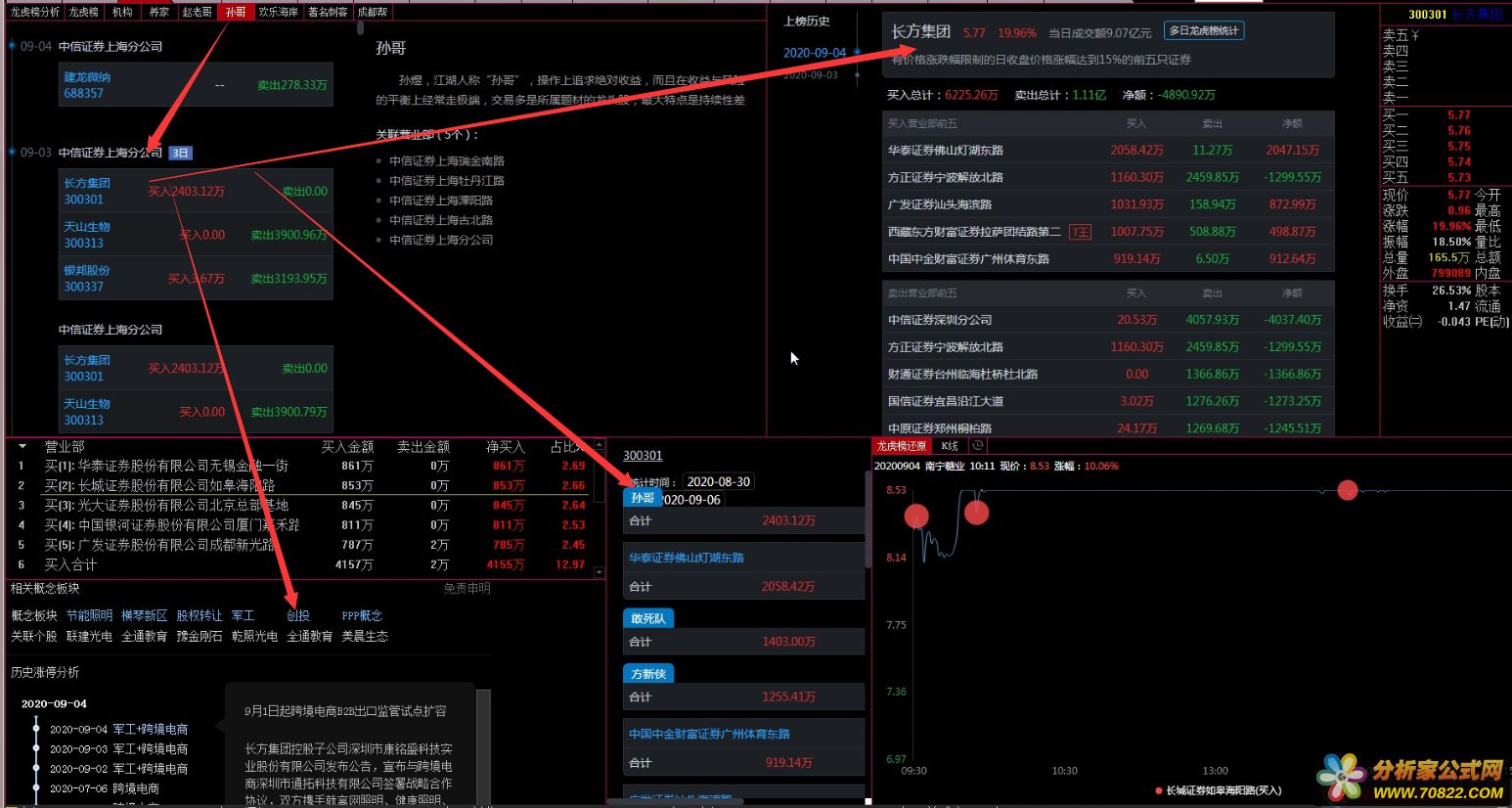Open stock 建龙微纳 688357
The image size is (1512, 808).
[x=87, y=85]
